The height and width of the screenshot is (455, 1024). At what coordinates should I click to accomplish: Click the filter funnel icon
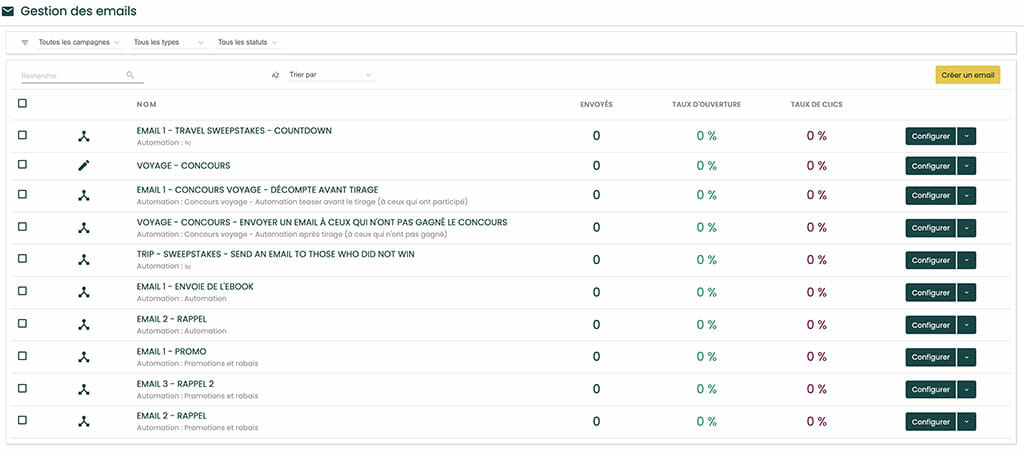[x=25, y=42]
